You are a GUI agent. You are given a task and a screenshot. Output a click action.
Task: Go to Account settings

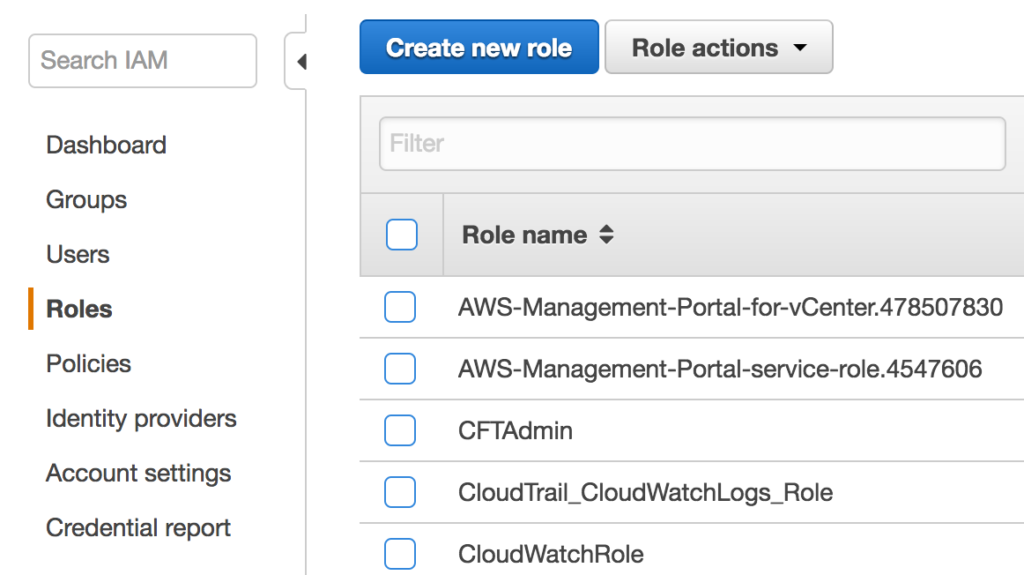pyautogui.click(x=138, y=473)
